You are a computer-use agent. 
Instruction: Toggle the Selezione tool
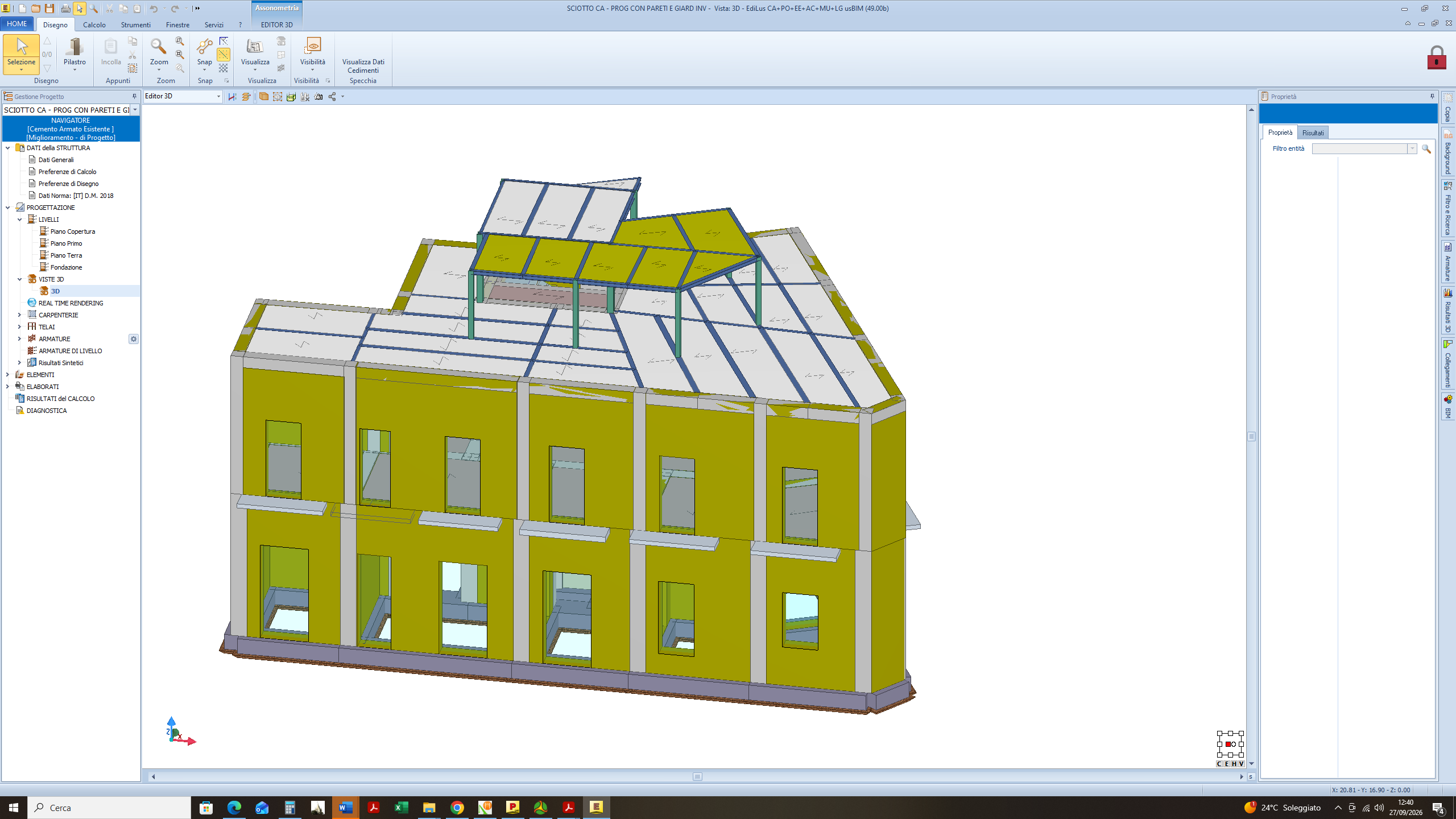pyautogui.click(x=21, y=54)
